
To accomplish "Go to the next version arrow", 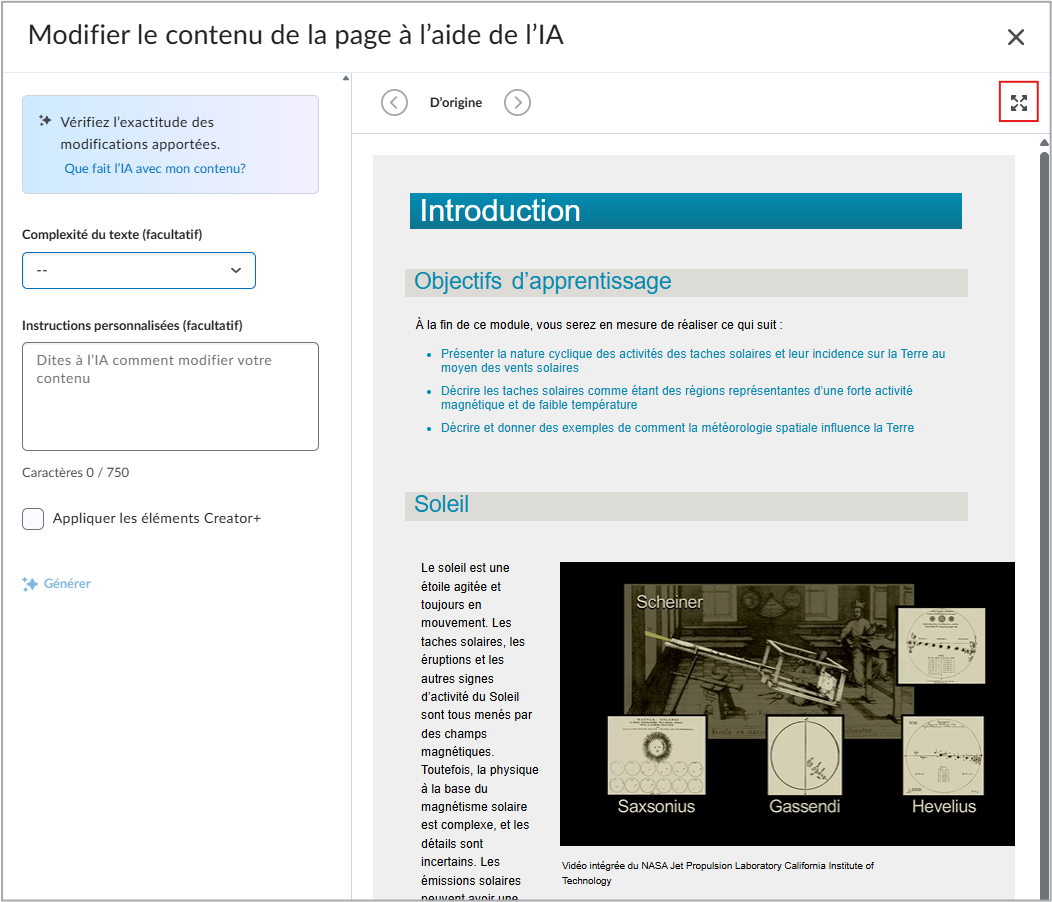I will click(x=517, y=103).
